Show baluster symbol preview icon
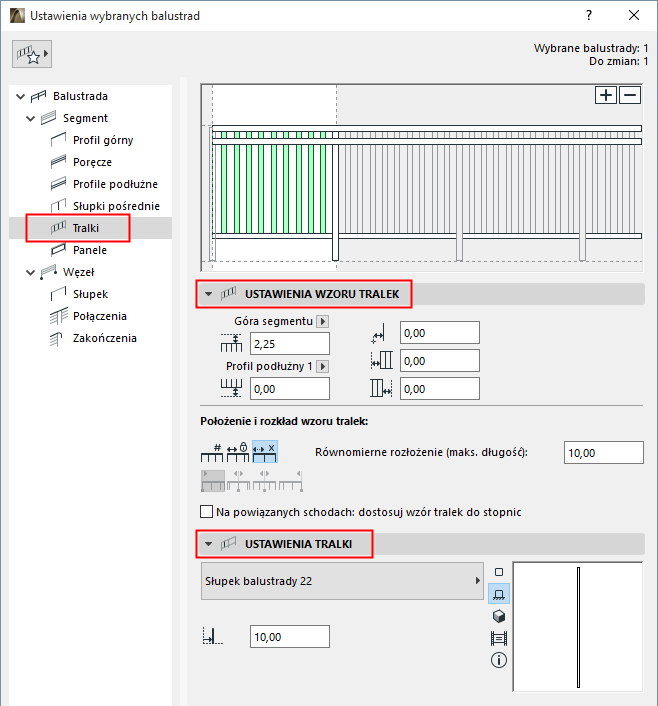Screen dimensions: 658x706 coord(499,638)
